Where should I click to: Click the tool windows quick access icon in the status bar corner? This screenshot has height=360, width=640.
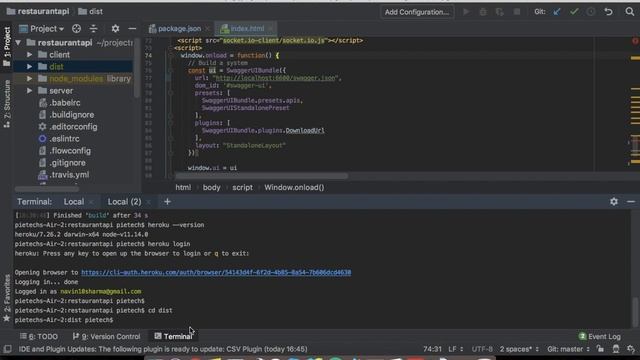tap(7, 349)
